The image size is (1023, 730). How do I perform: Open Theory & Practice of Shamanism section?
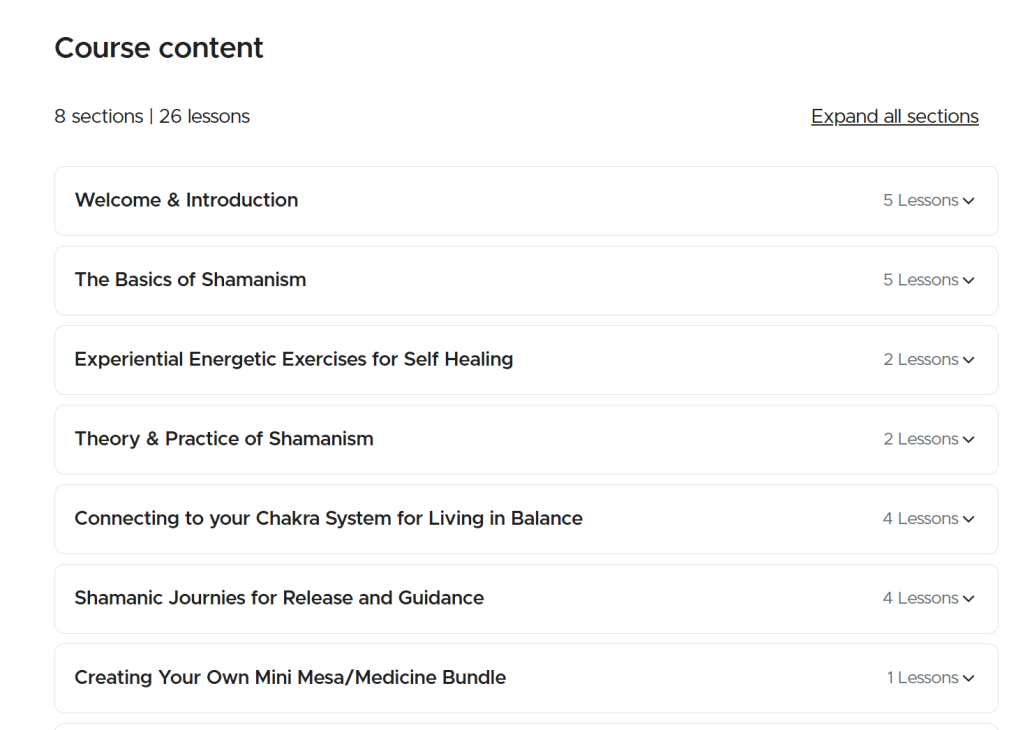(x=224, y=439)
